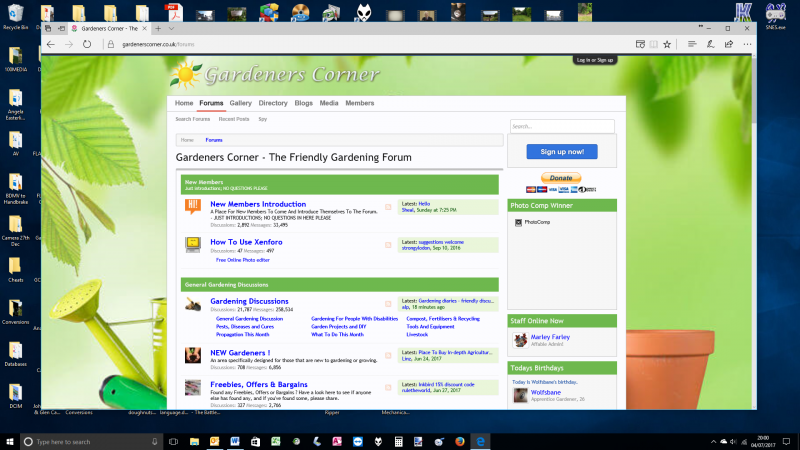Open Compost, Fertilisers & Recycling subforum

tap(443, 319)
